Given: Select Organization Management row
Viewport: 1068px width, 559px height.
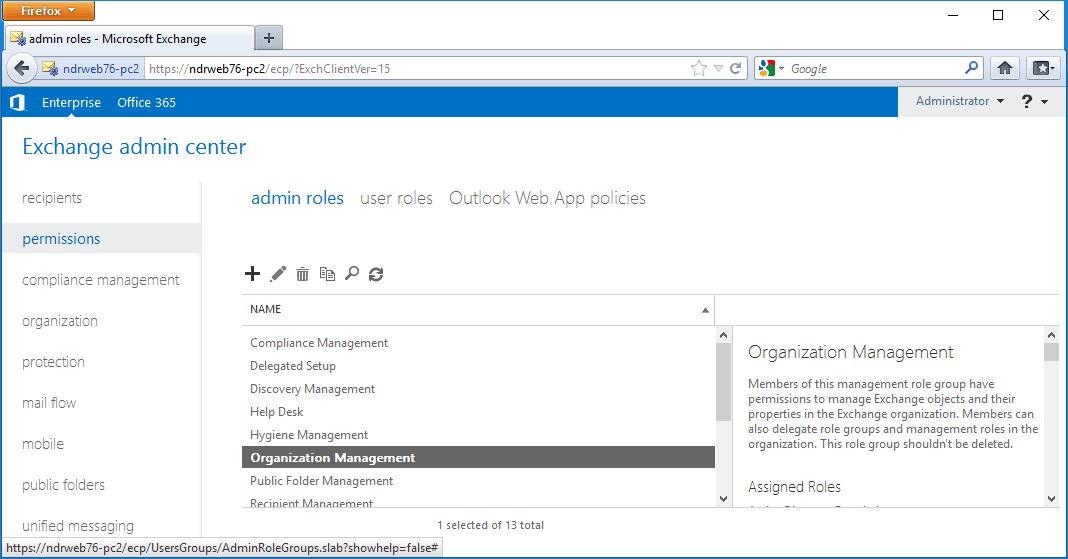Looking at the screenshot, I should click(x=478, y=458).
